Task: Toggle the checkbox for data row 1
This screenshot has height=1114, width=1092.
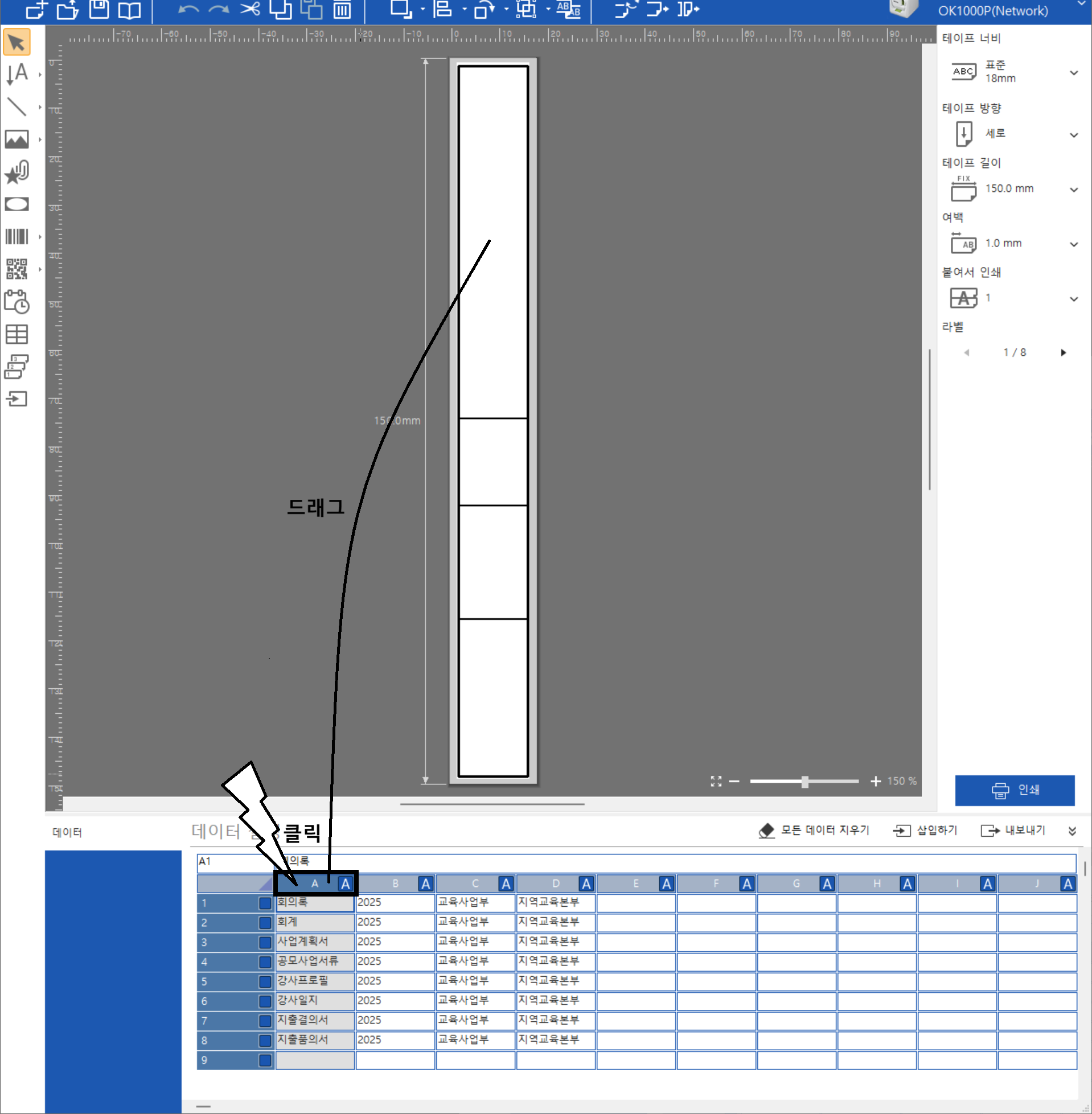Action: click(265, 903)
